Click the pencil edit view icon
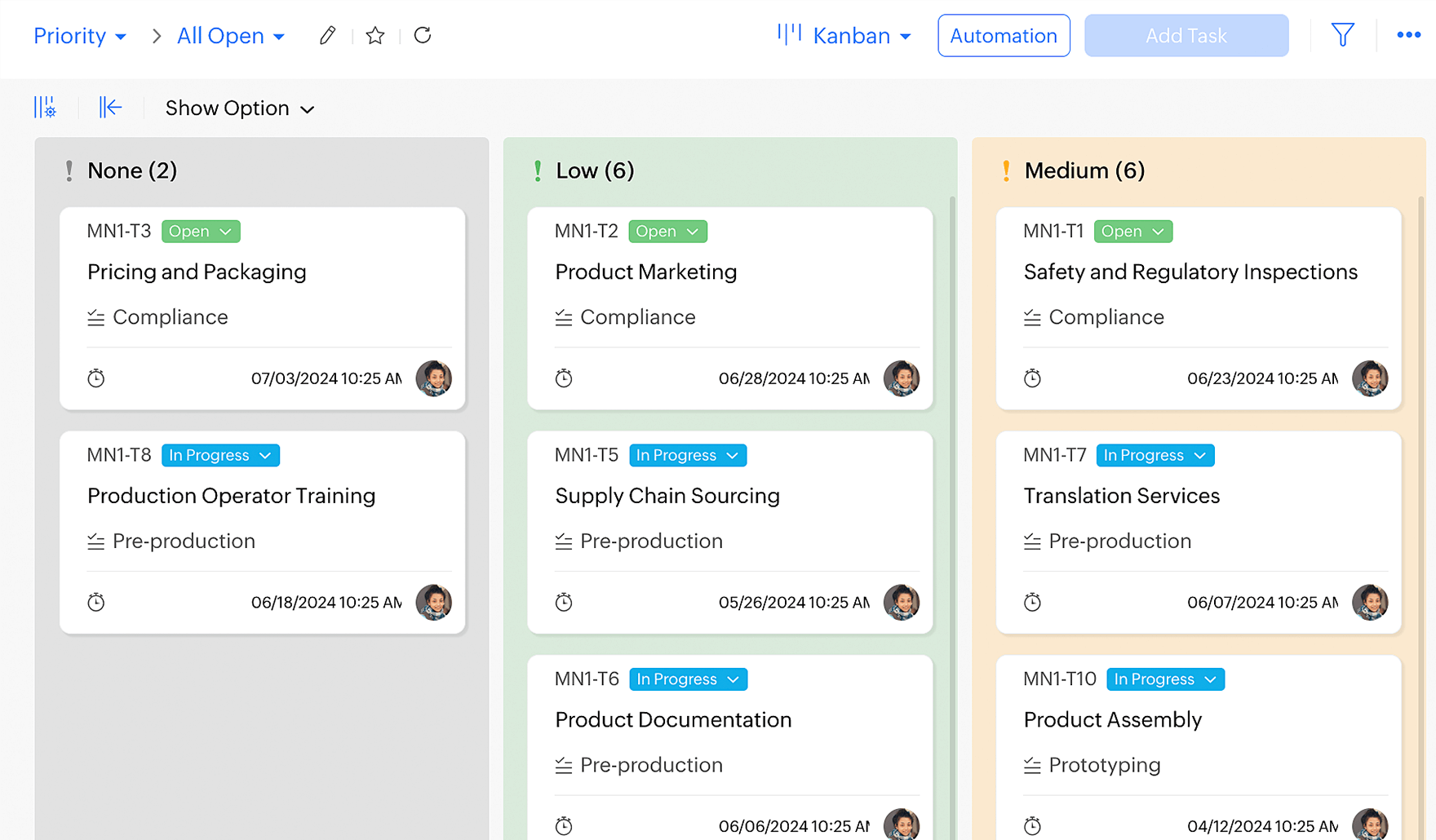Image resolution: width=1436 pixels, height=840 pixels. tap(327, 36)
